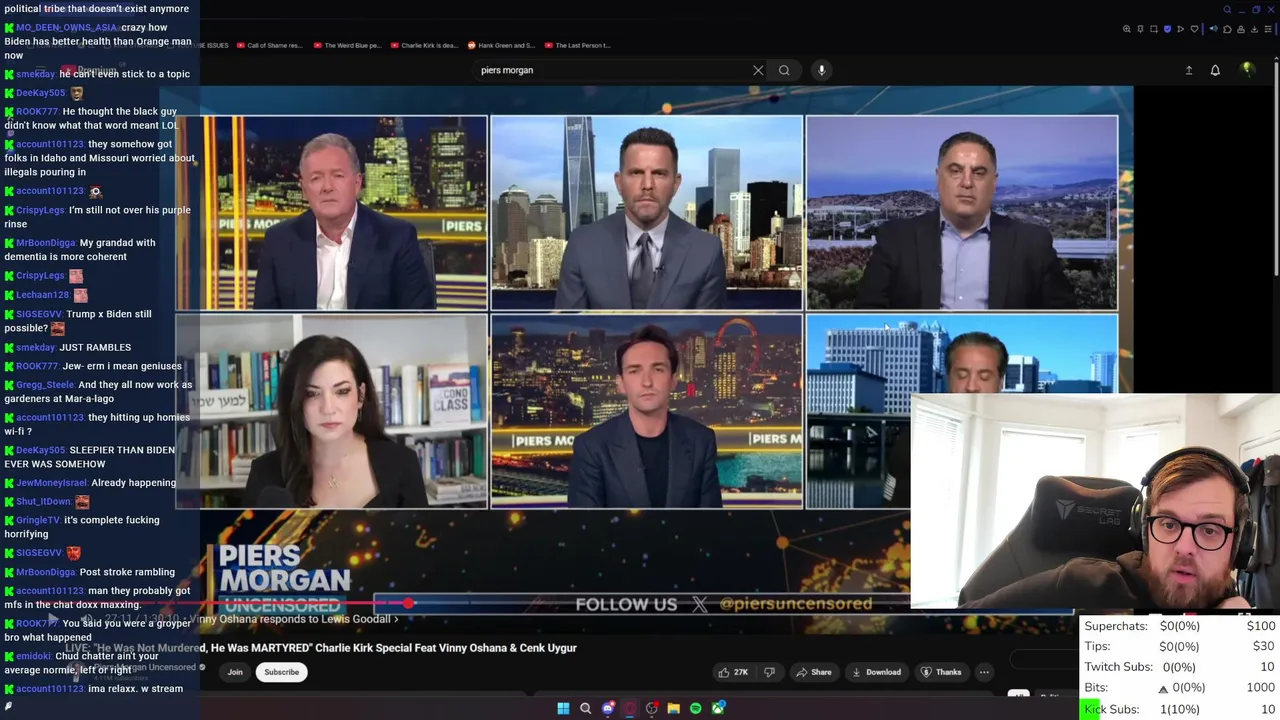Open the three-dot more actions menu

click(984, 672)
